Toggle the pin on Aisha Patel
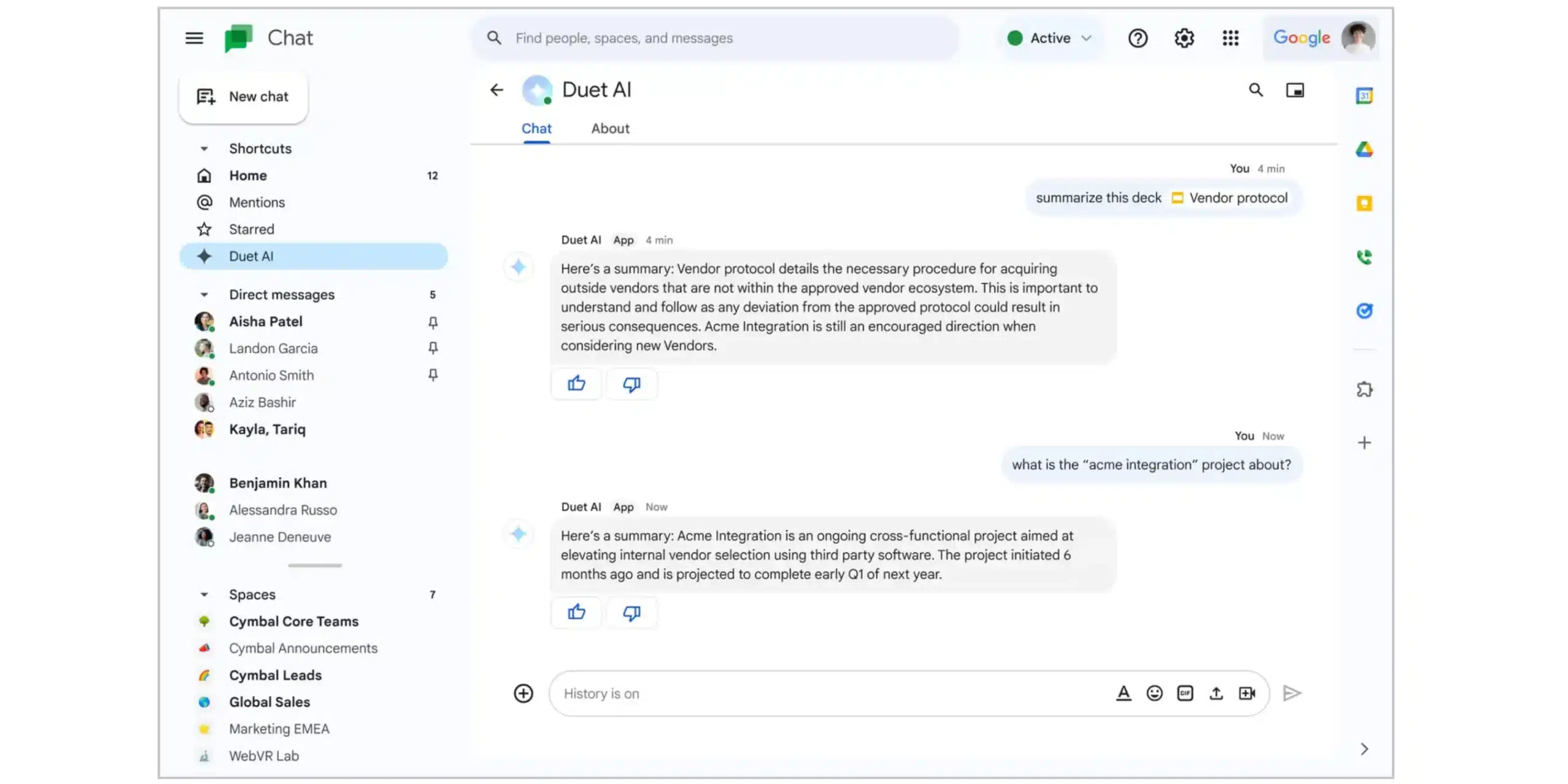This screenshot has width=1568, height=784. click(432, 322)
